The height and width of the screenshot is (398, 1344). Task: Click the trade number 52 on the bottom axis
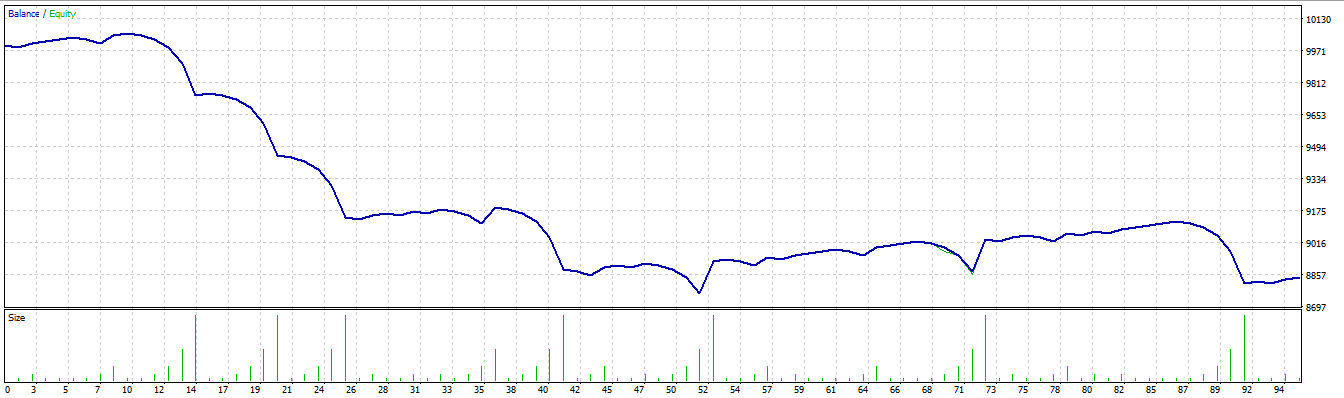pyautogui.click(x=704, y=389)
